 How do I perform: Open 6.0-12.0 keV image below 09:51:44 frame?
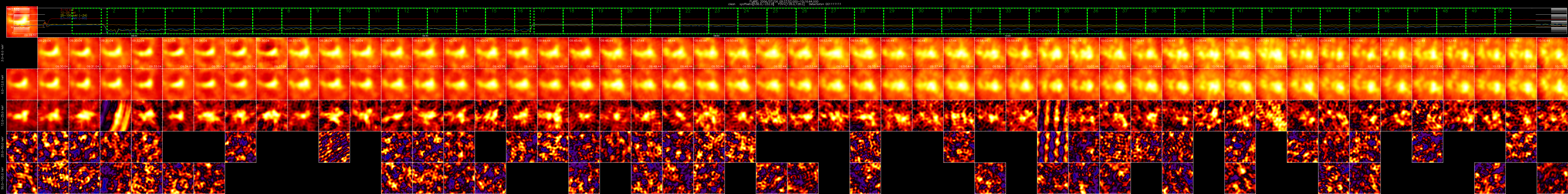771,84
